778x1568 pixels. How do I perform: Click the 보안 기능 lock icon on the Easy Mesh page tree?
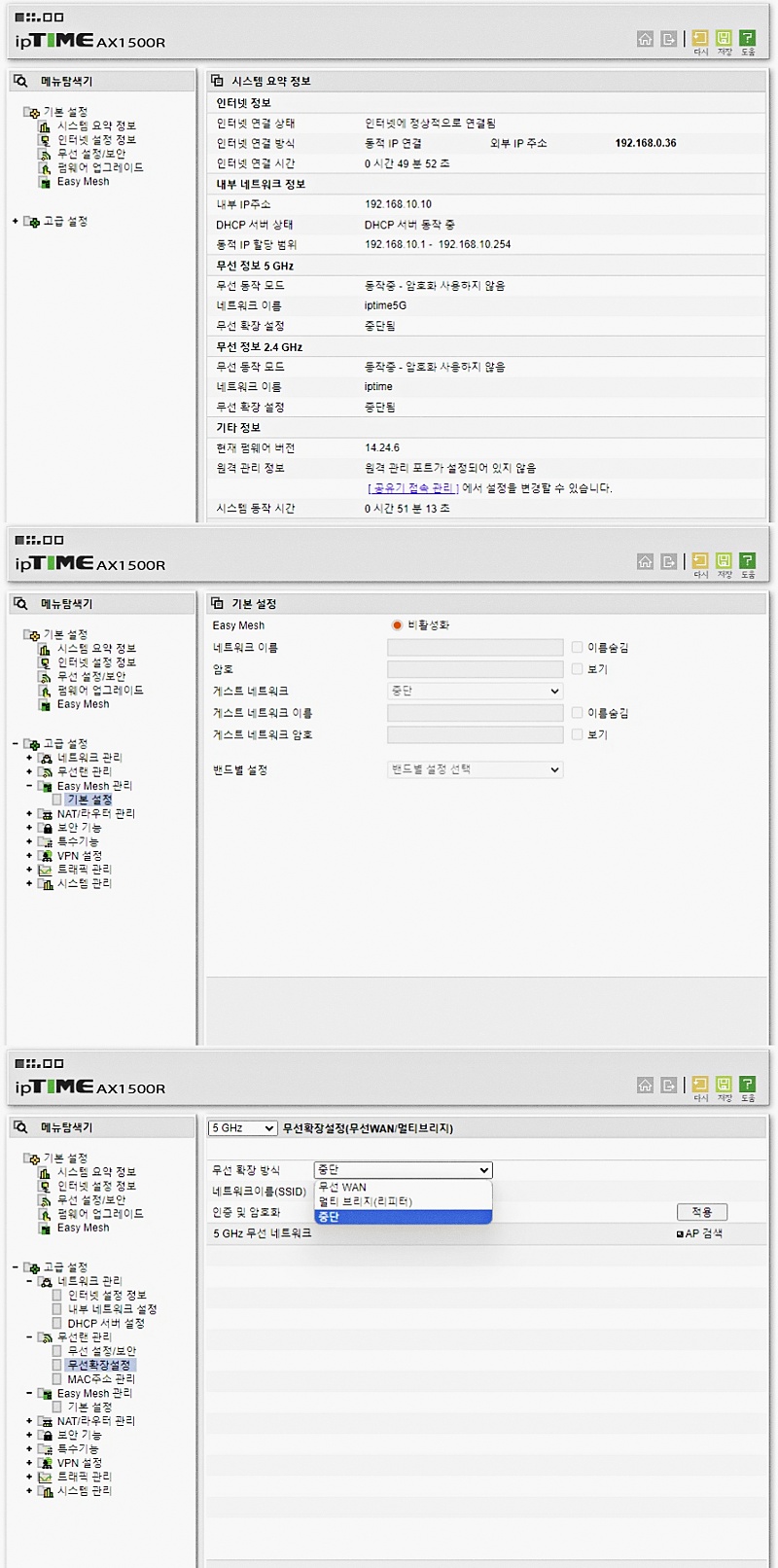pos(45,828)
